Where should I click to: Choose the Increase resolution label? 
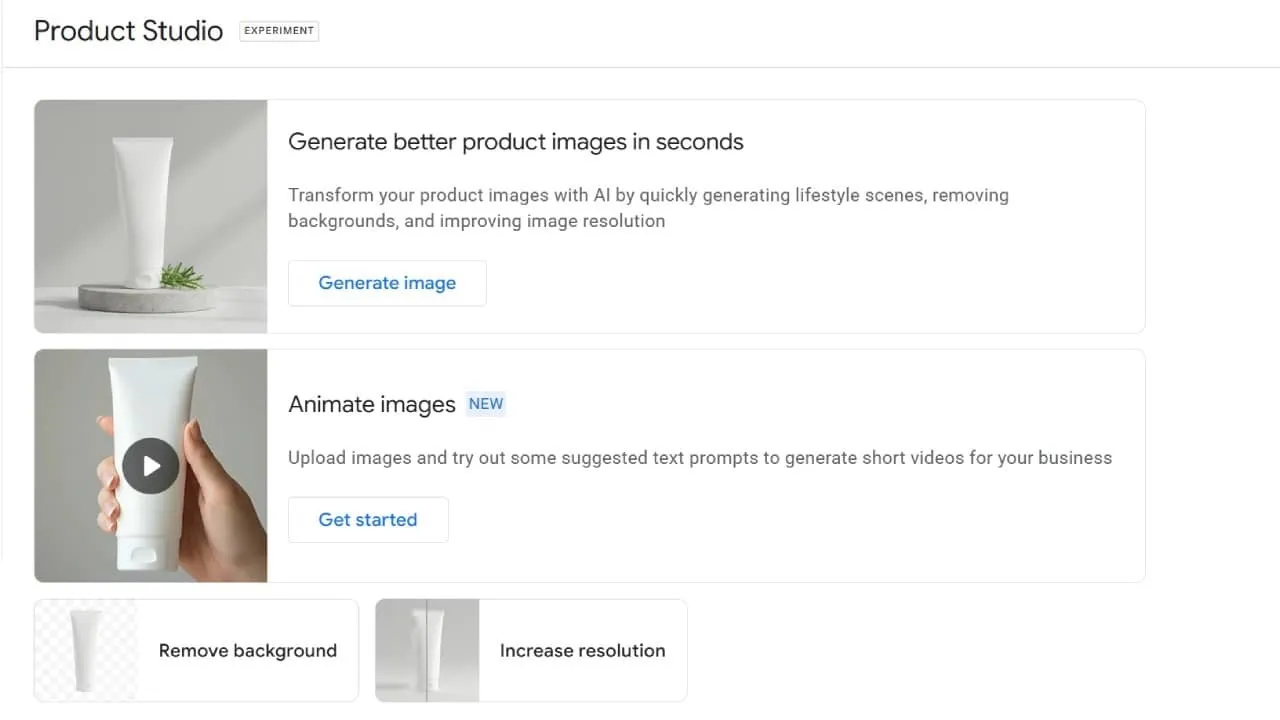pos(582,650)
